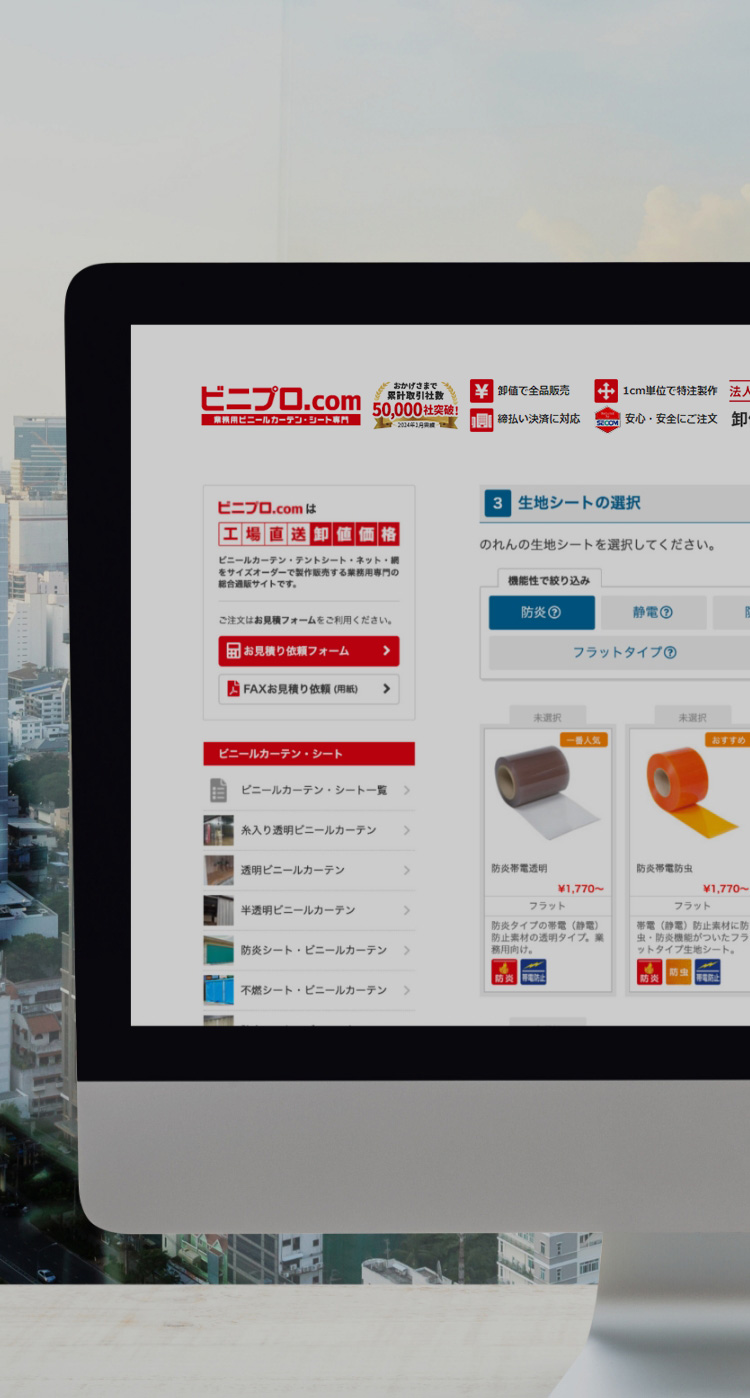The width and height of the screenshot is (750, 1398).
Task: Click the blue thumbnail for 不燃シート・ビニールカーテン
Action: click(218, 990)
